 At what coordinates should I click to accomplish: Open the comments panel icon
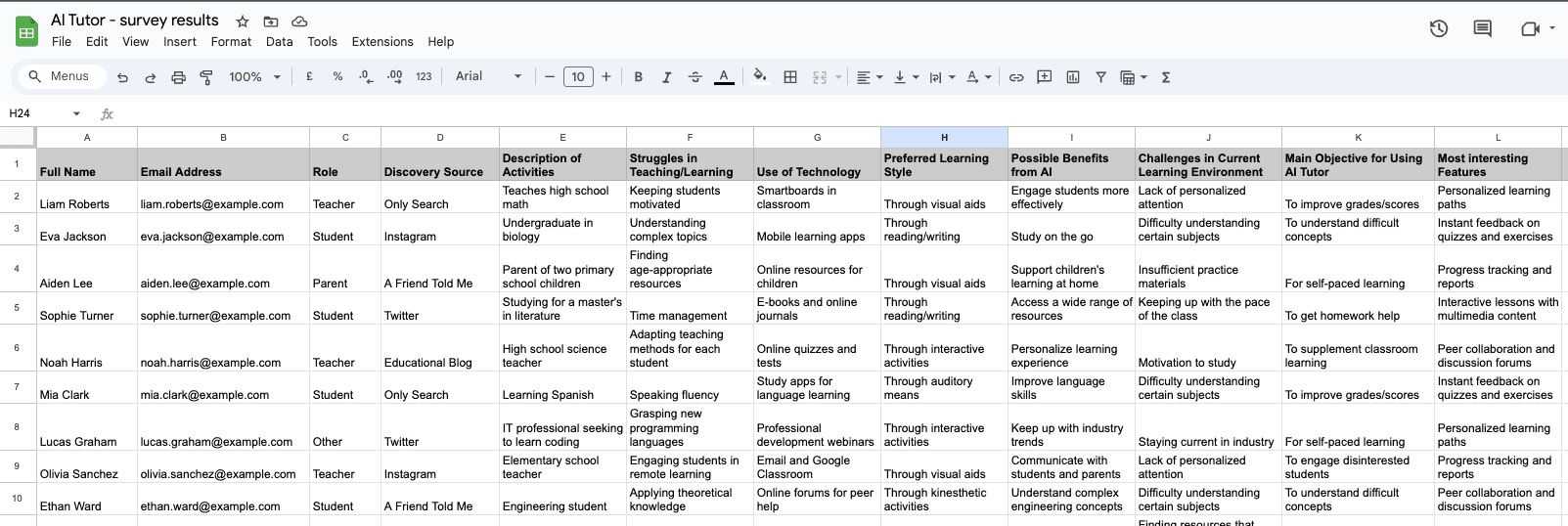1483,29
